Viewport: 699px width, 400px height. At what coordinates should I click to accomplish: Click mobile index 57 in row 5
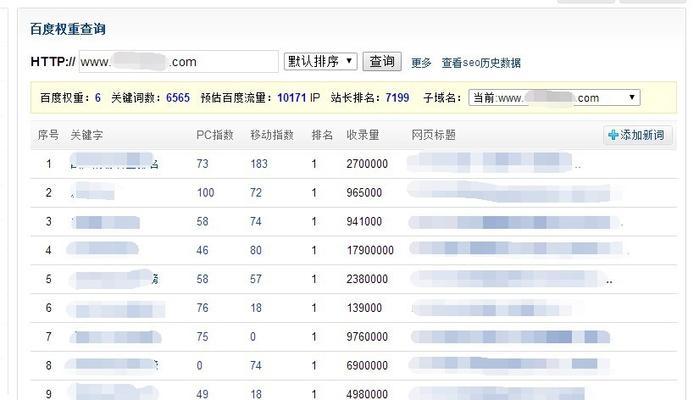[x=256, y=279]
